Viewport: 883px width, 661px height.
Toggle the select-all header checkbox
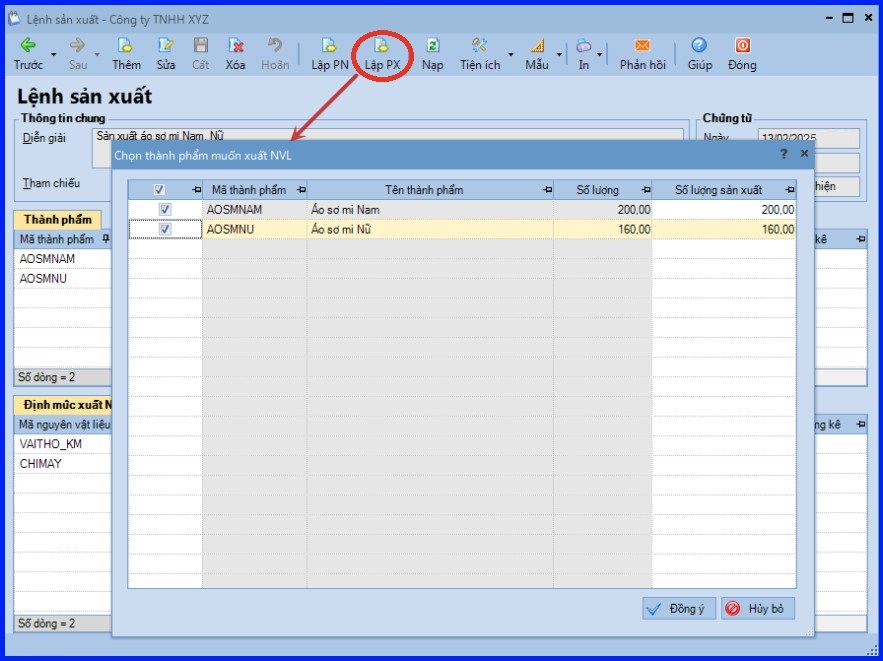pyautogui.click(x=159, y=190)
